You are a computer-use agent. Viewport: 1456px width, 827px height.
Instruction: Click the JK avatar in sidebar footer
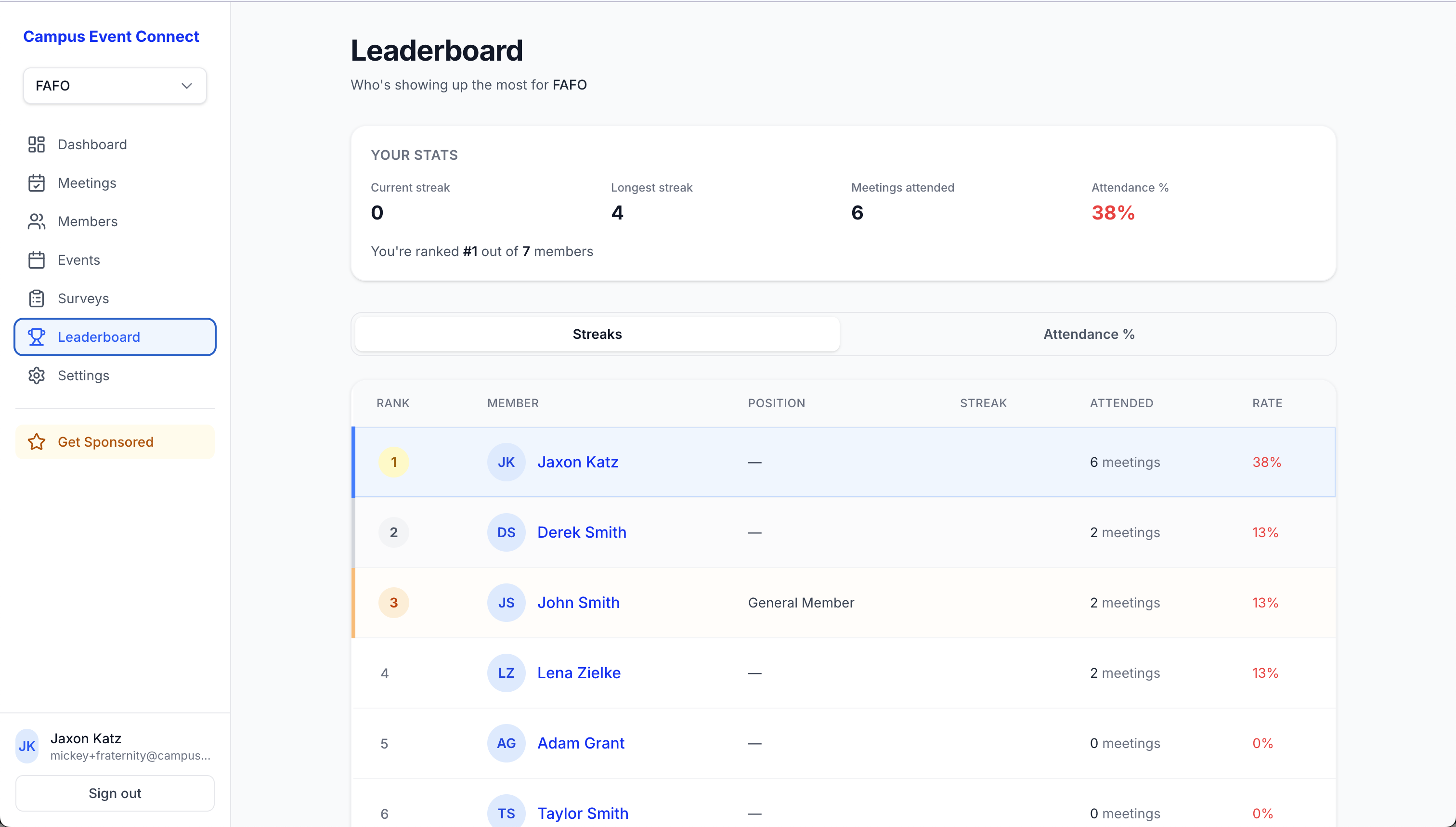[26, 746]
